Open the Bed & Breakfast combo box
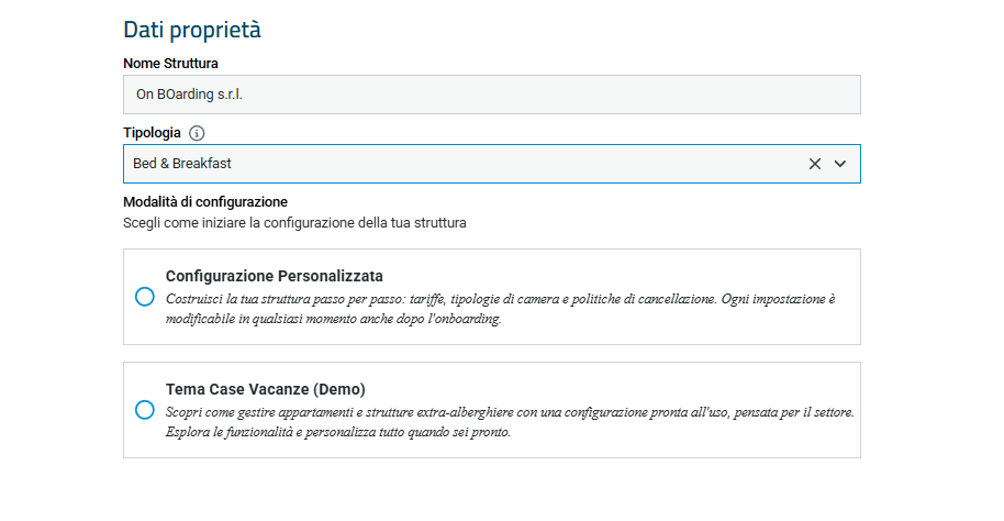This screenshot has width=1004, height=521. pos(492,164)
